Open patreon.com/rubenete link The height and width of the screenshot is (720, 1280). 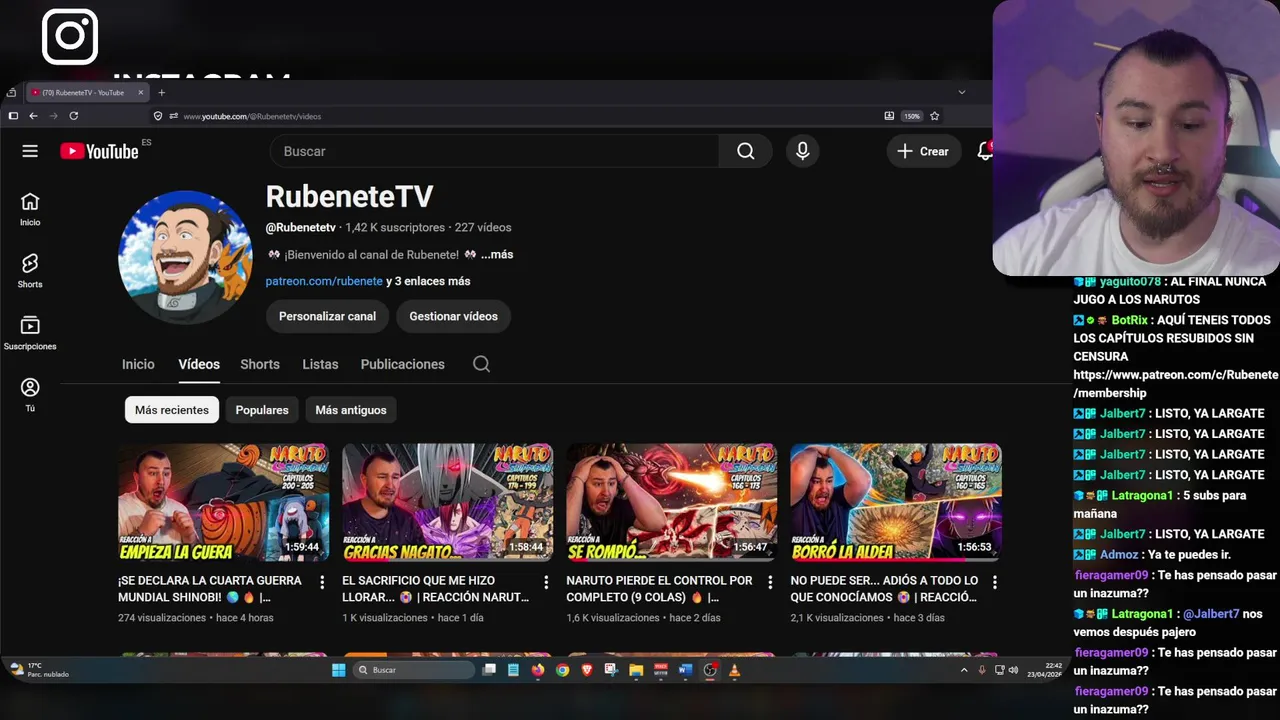click(324, 281)
